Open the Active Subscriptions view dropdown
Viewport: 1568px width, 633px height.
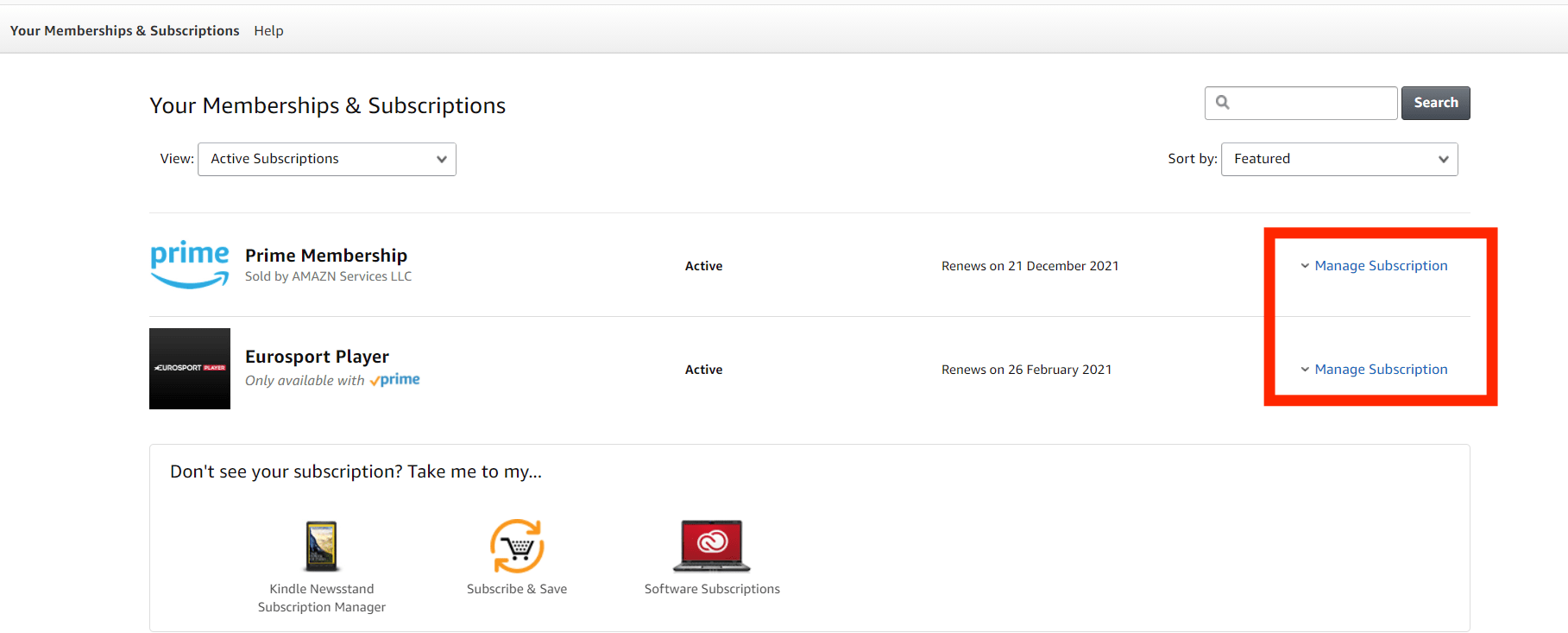click(x=327, y=159)
